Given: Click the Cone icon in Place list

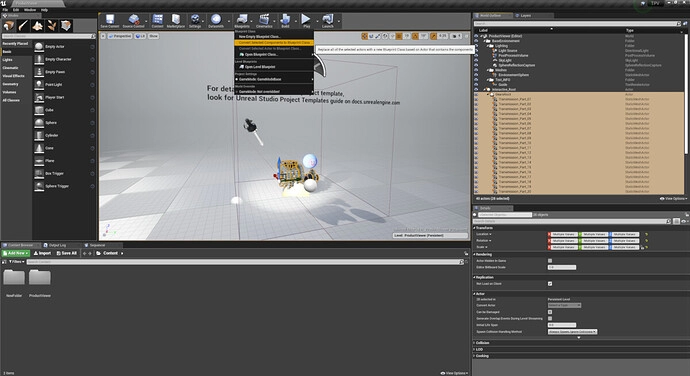Looking at the screenshot, I should coord(39,148).
